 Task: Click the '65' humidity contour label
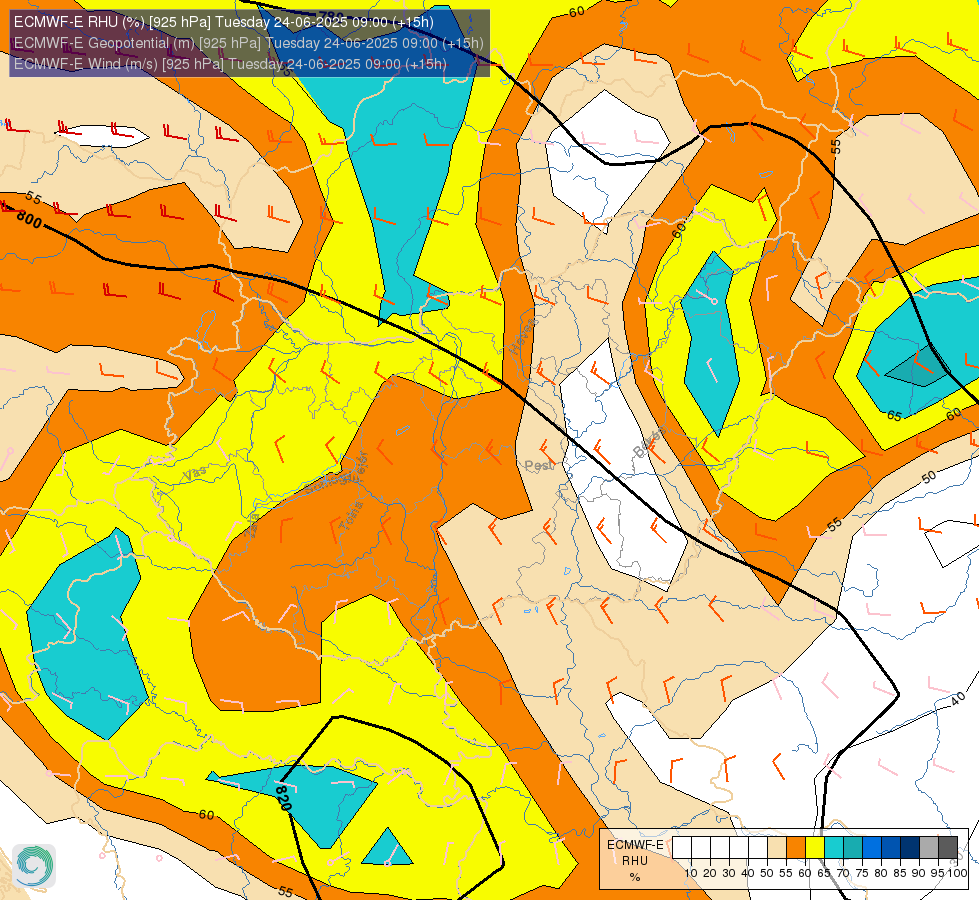(x=894, y=416)
